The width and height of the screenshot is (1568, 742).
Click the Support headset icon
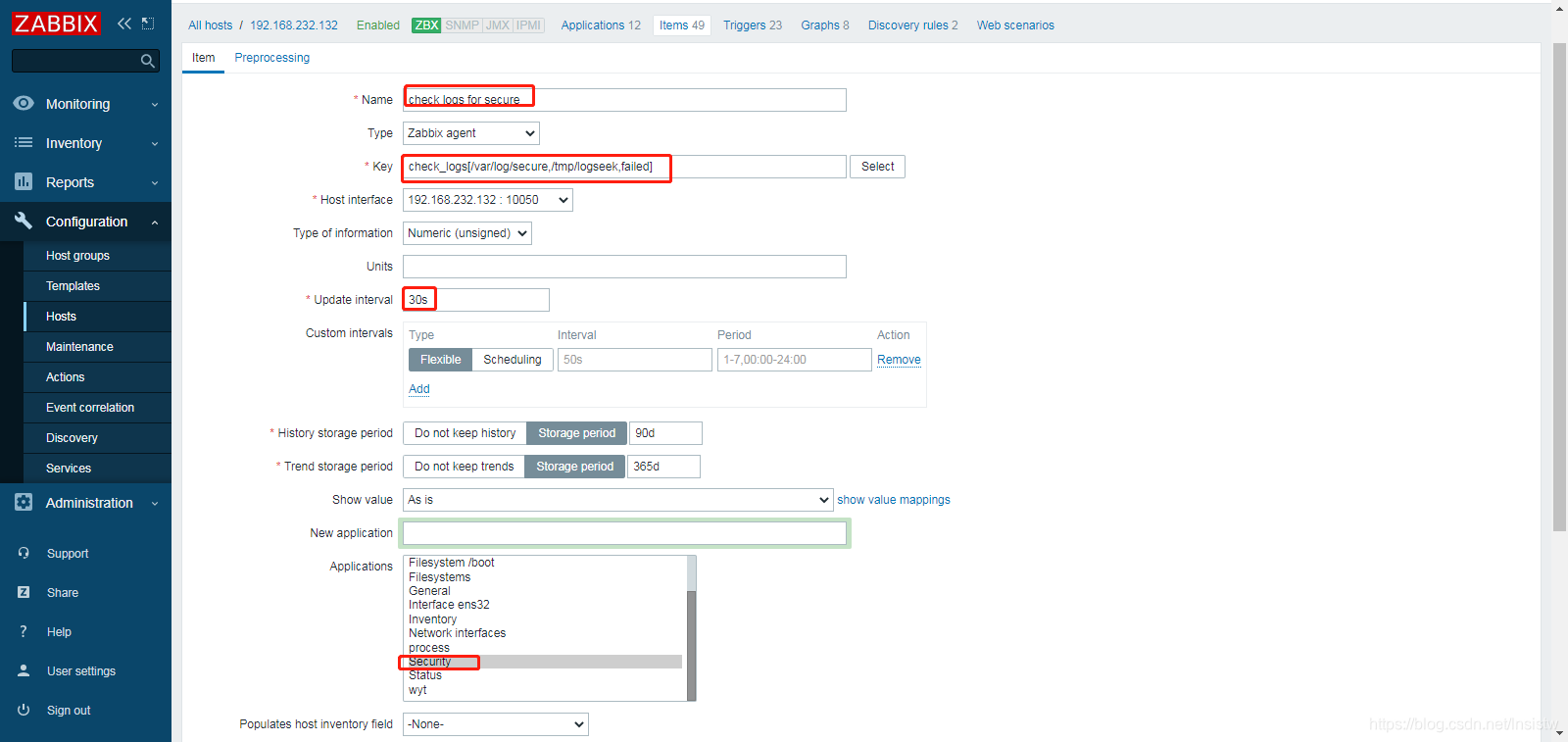(x=24, y=554)
